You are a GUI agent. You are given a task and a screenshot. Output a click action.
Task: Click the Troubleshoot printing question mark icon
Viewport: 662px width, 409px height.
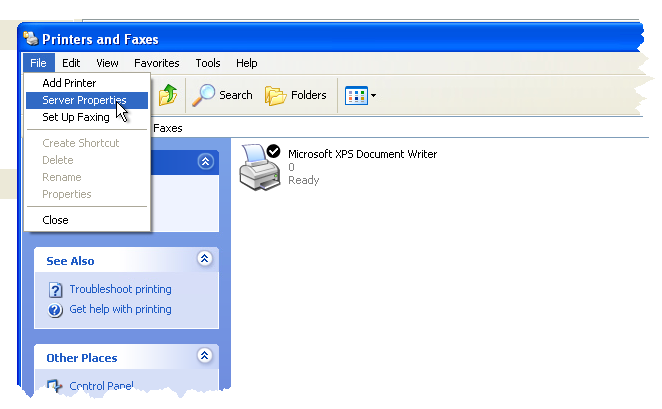[56, 290]
